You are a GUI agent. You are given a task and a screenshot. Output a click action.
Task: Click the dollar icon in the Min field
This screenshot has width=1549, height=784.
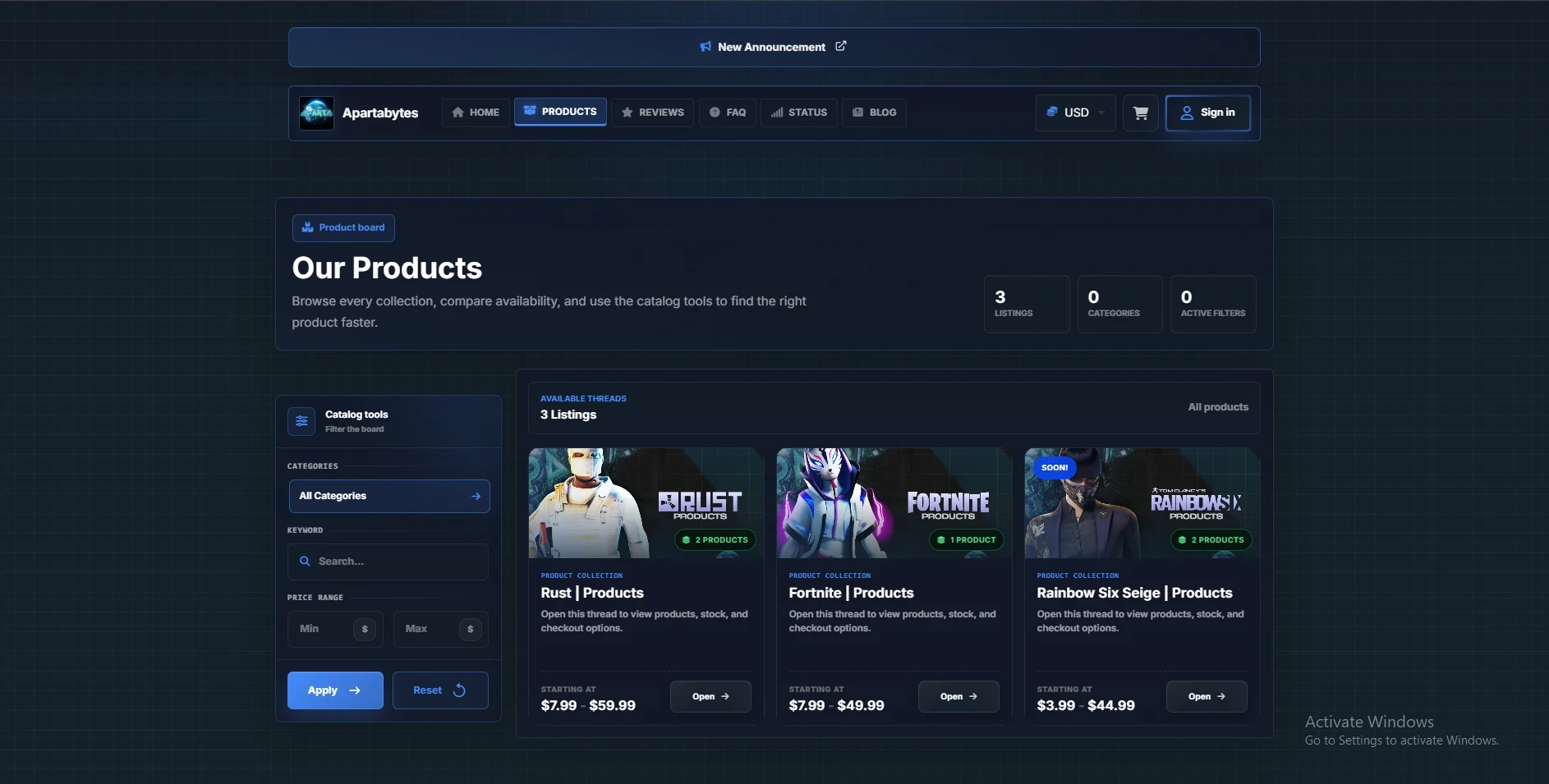coord(365,630)
